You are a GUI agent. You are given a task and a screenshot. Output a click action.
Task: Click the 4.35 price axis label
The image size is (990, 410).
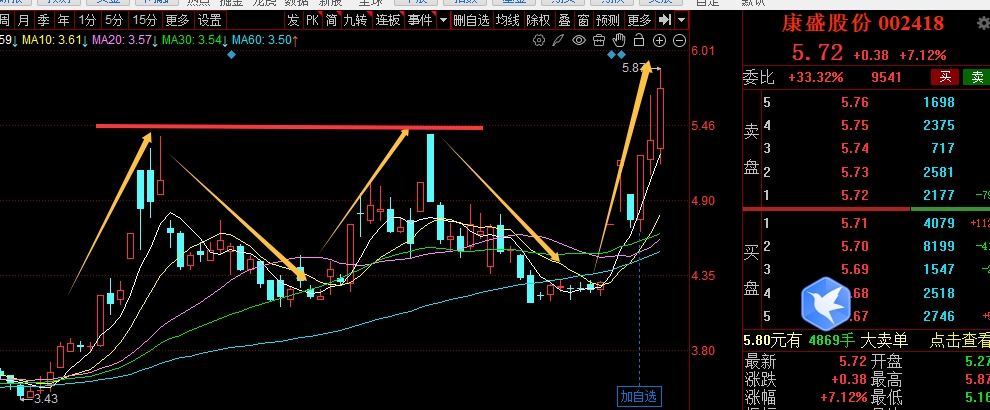click(x=701, y=276)
